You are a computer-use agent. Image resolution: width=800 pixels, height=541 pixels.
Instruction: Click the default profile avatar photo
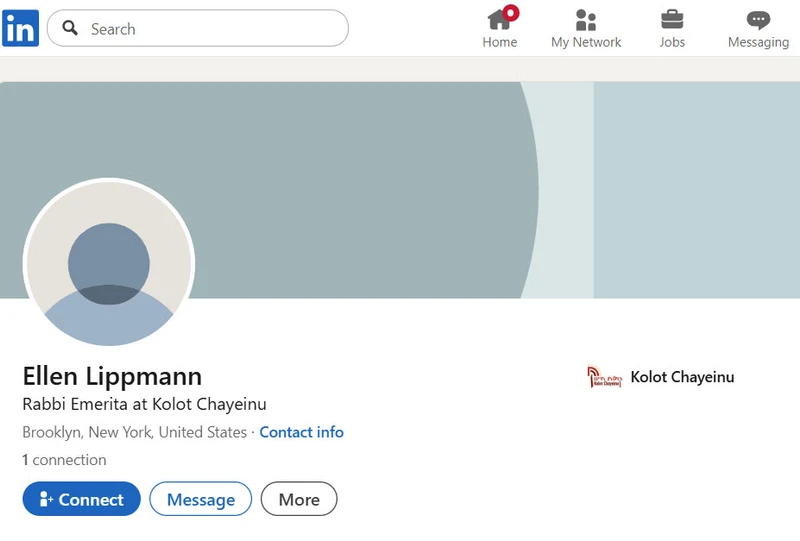(x=109, y=263)
